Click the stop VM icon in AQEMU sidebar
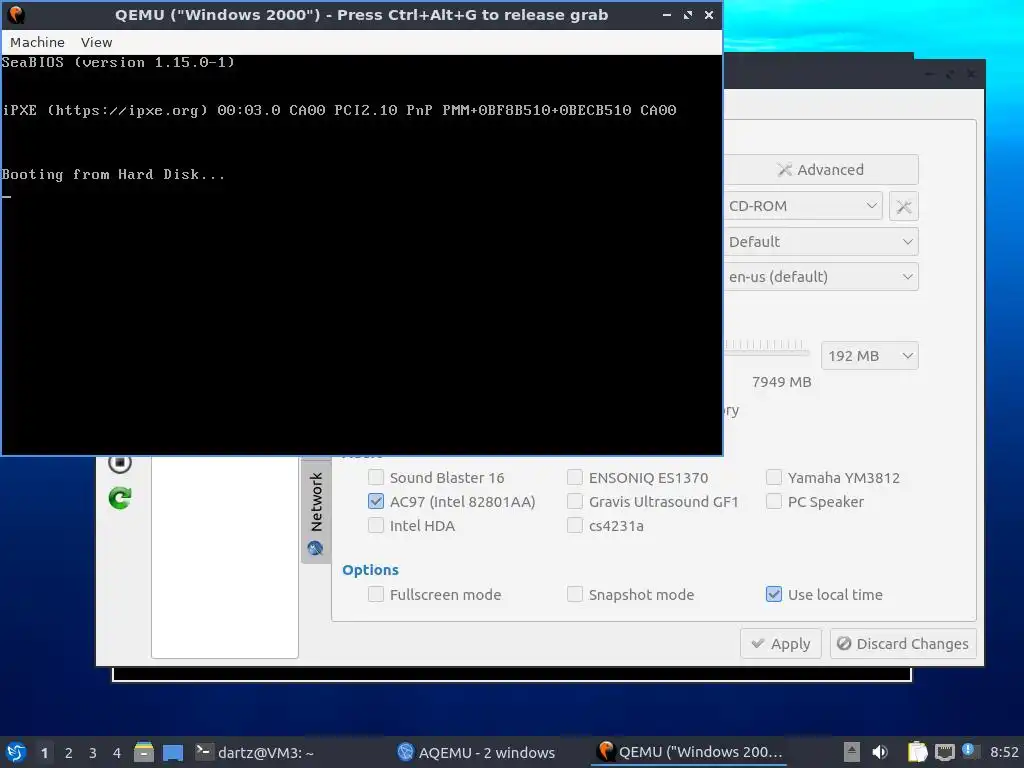Image resolution: width=1024 pixels, height=768 pixels. click(120, 463)
